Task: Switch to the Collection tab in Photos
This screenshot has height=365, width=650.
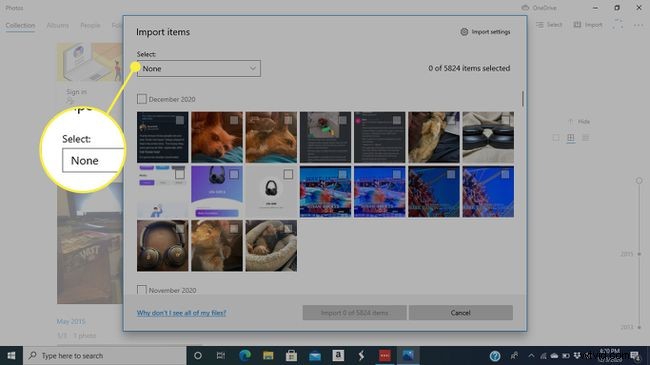Action: 20,25
